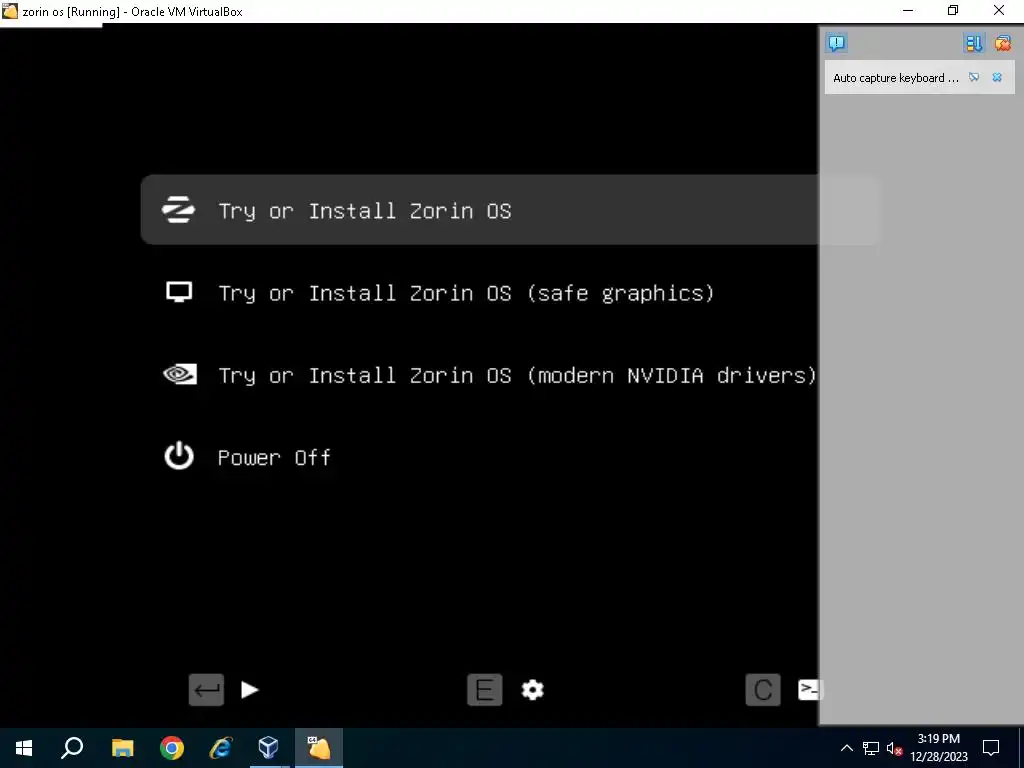
Task: Dismiss the Auto capture keyboard notification
Action: (x=997, y=77)
